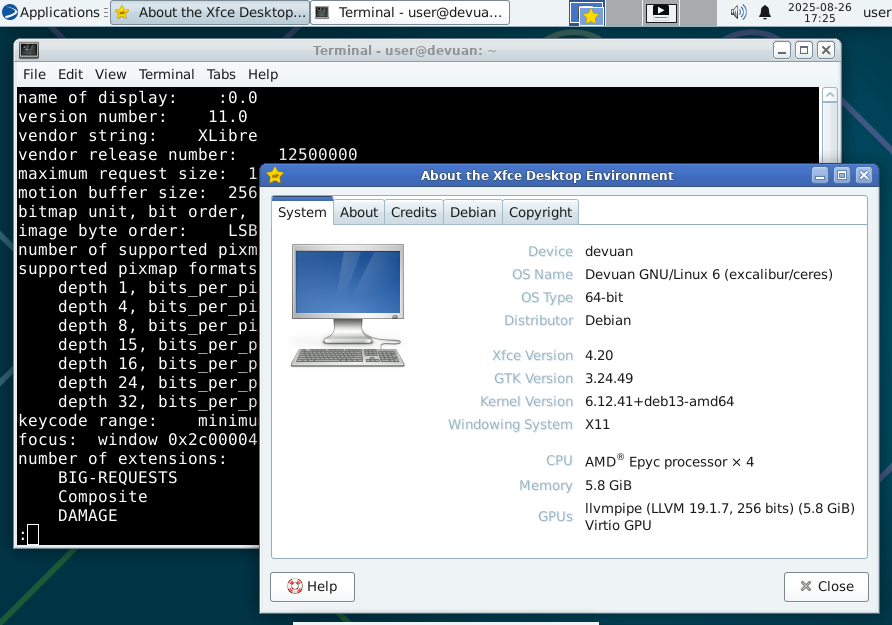Click the Distributor value 'Debian'
892x625 pixels.
[608, 320]
